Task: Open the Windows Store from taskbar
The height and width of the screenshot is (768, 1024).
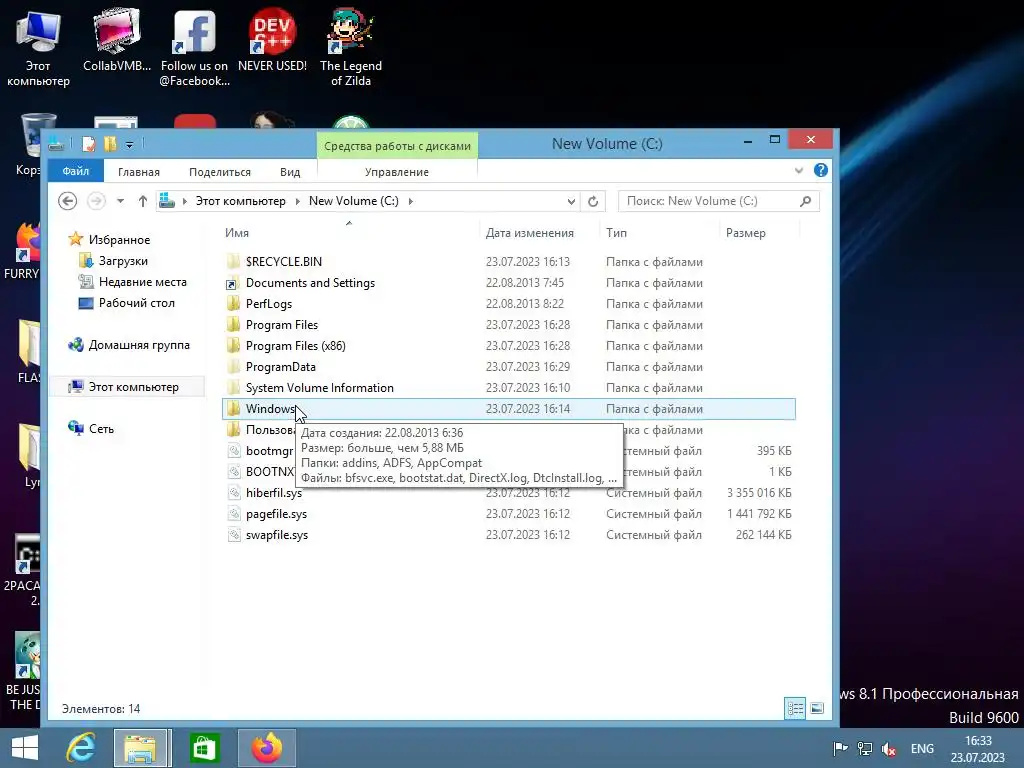Action: pyautogui.click(x=204, y=748)
